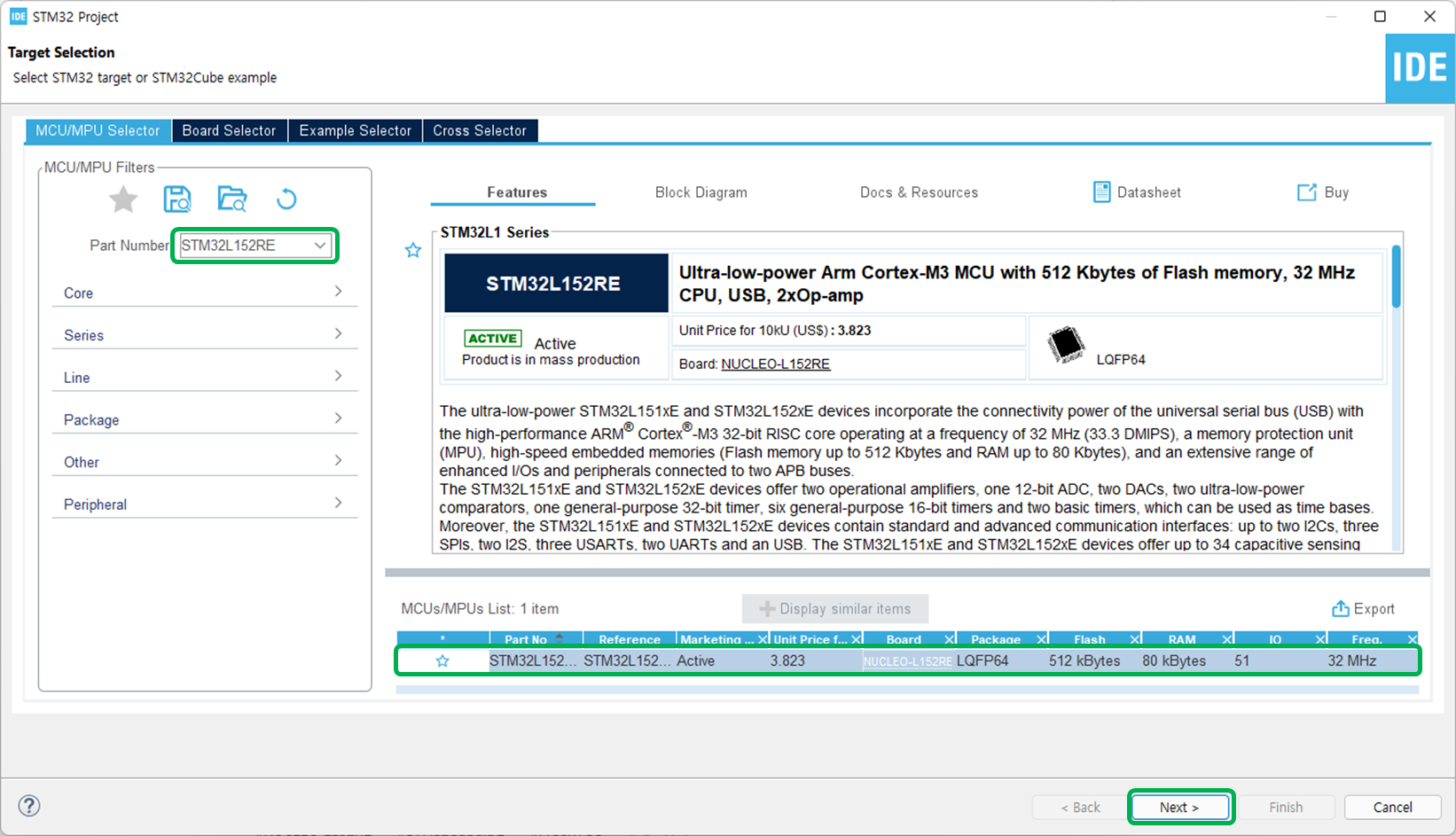Click the save search disk icon
The image size is (1456, 836).
[x=177, y=199]
